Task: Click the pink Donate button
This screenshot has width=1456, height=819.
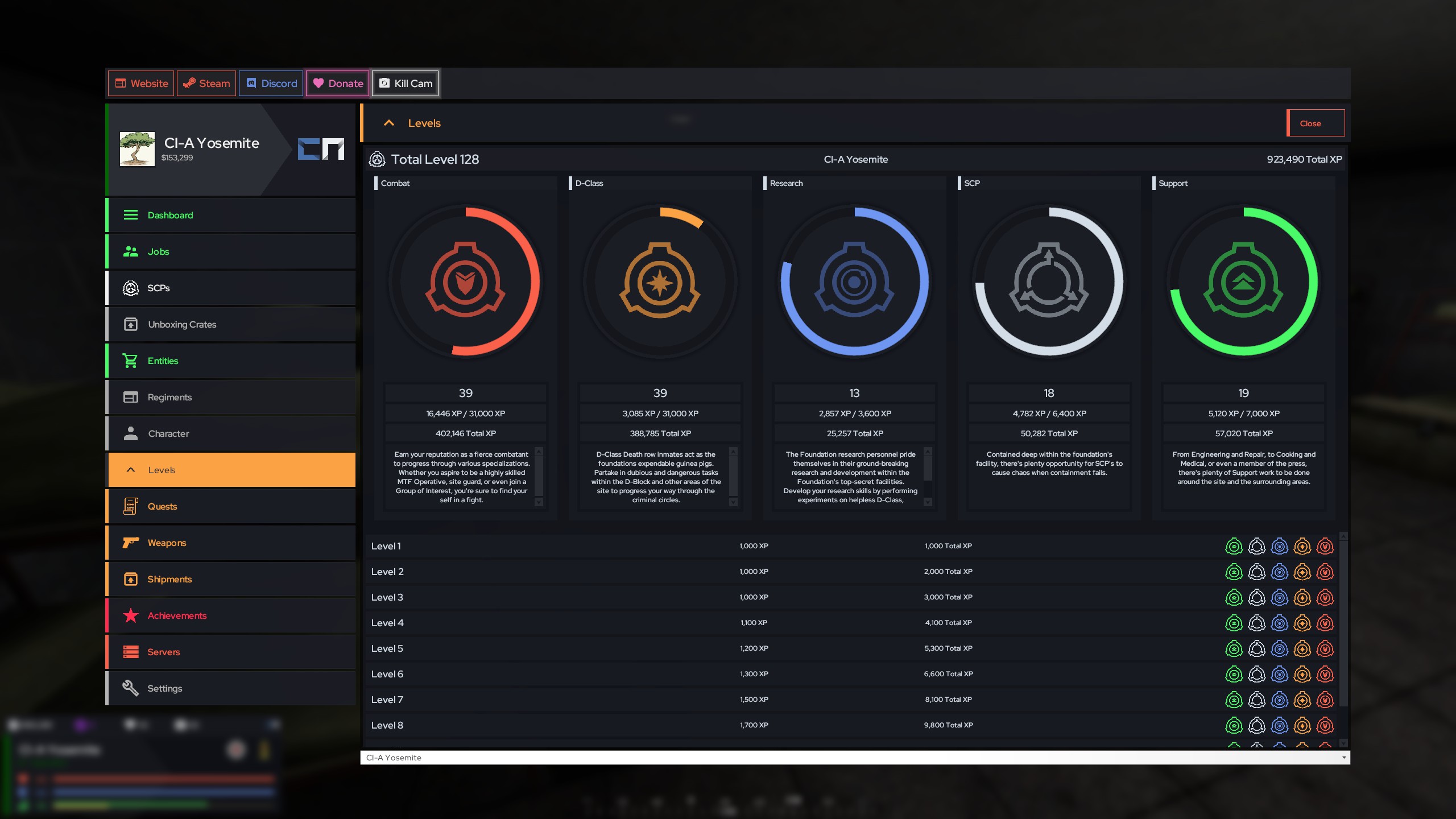Action: (338, 84)
